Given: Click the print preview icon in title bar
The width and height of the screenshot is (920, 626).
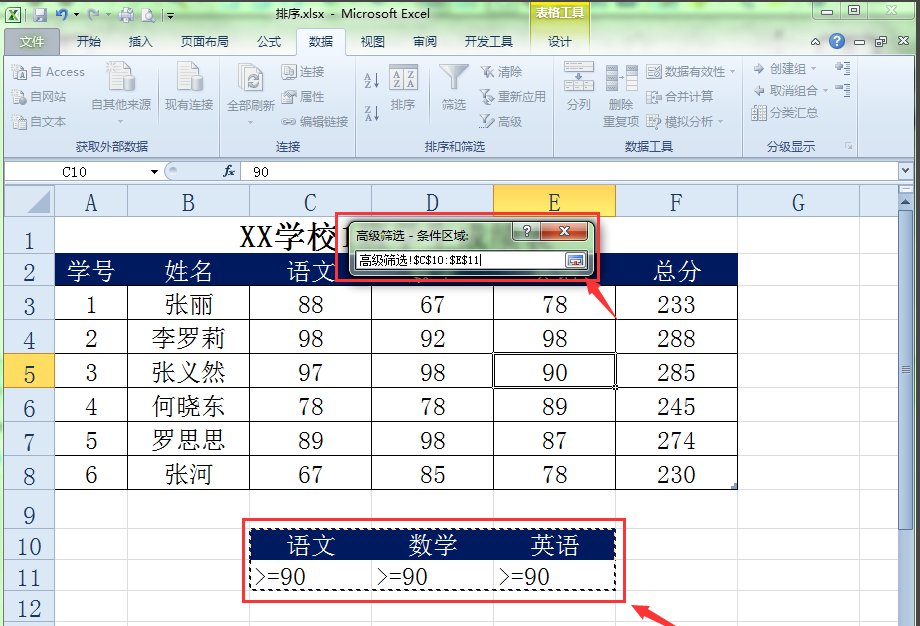Looking at the screenshot, I should pyautogui.click(x=147, y=15).
